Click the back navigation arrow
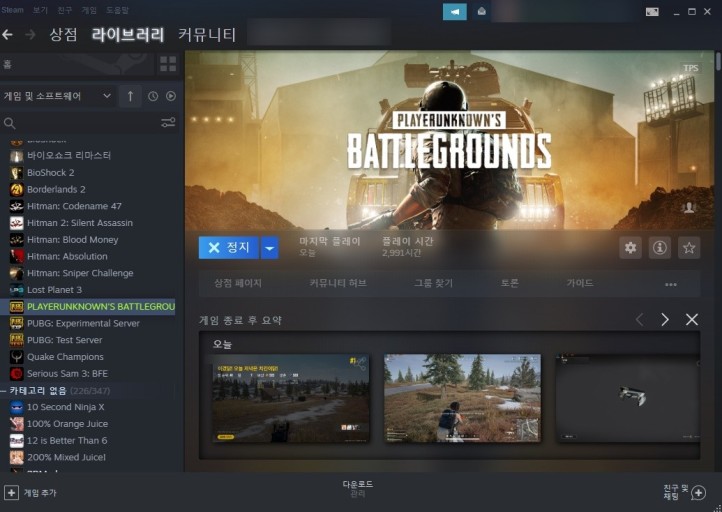The width and height of the screenshot is (722, 512). [x=7, y=35]
